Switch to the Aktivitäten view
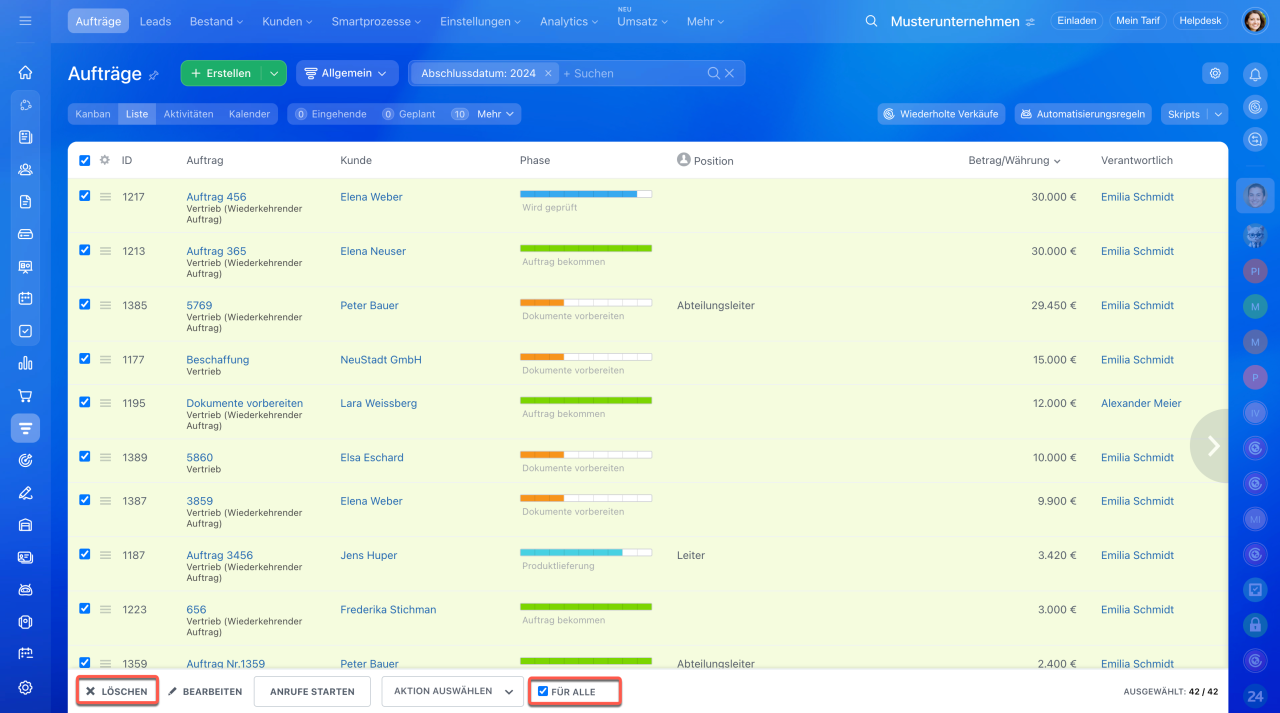Image resolution: width=1280 pixels, height=713 pixels. [x=188, y=114]
